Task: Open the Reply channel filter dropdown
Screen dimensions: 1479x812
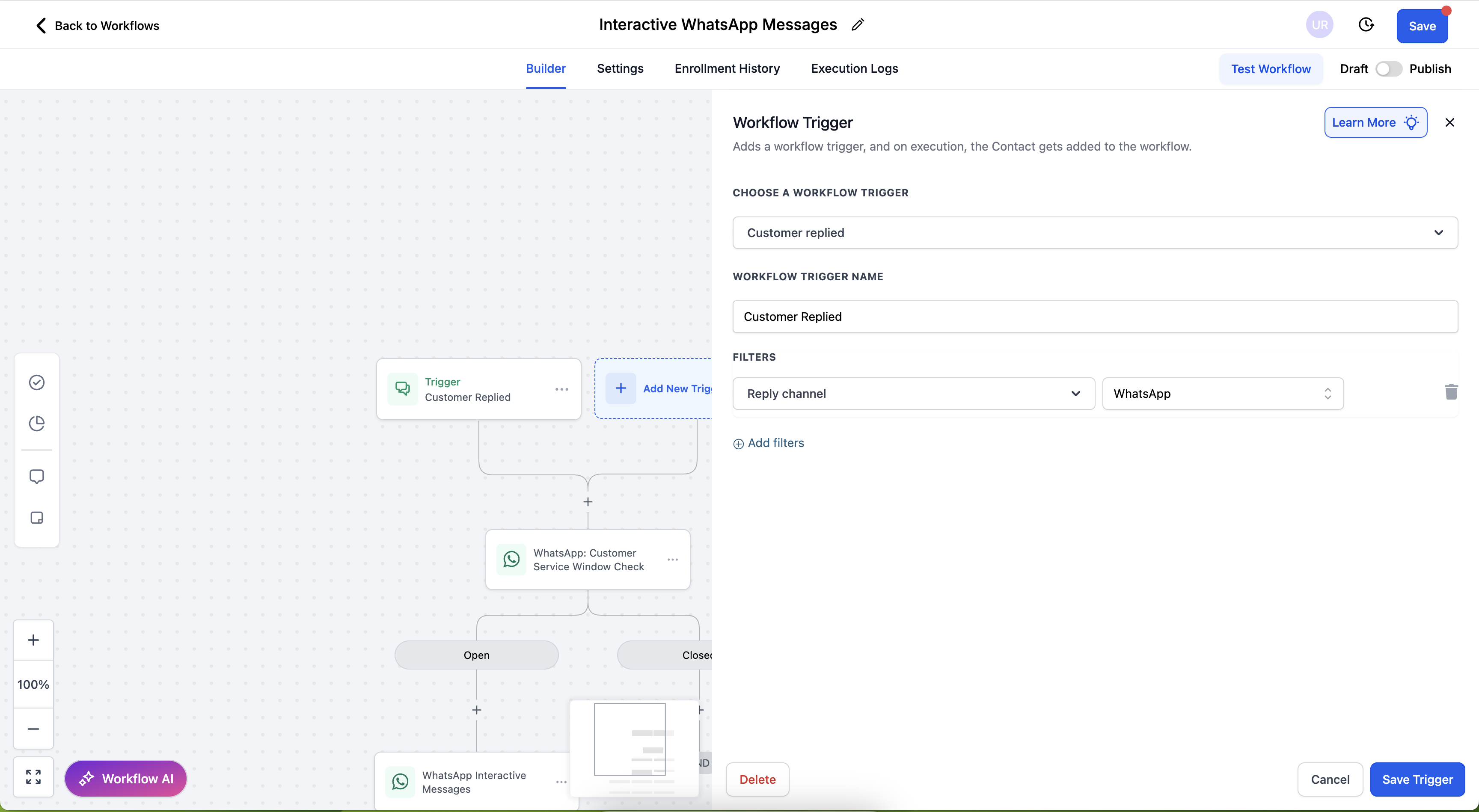Action: point(913,394)
